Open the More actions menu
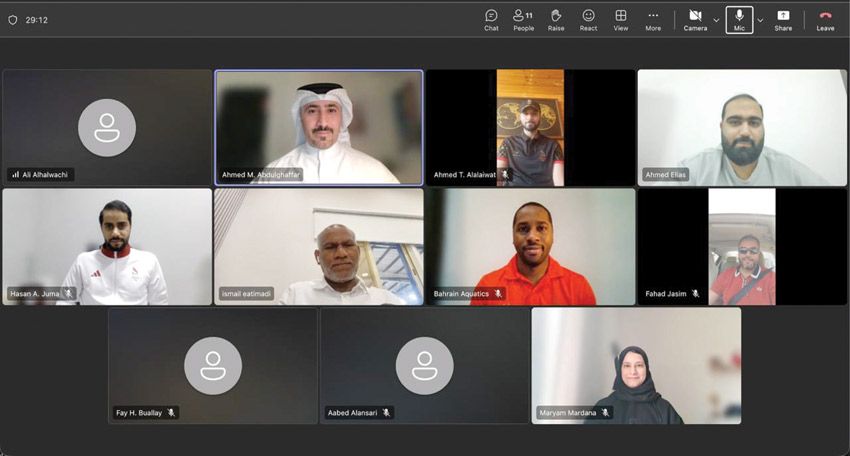This screenshot has width=850, height=456. (x=653, y=20)
